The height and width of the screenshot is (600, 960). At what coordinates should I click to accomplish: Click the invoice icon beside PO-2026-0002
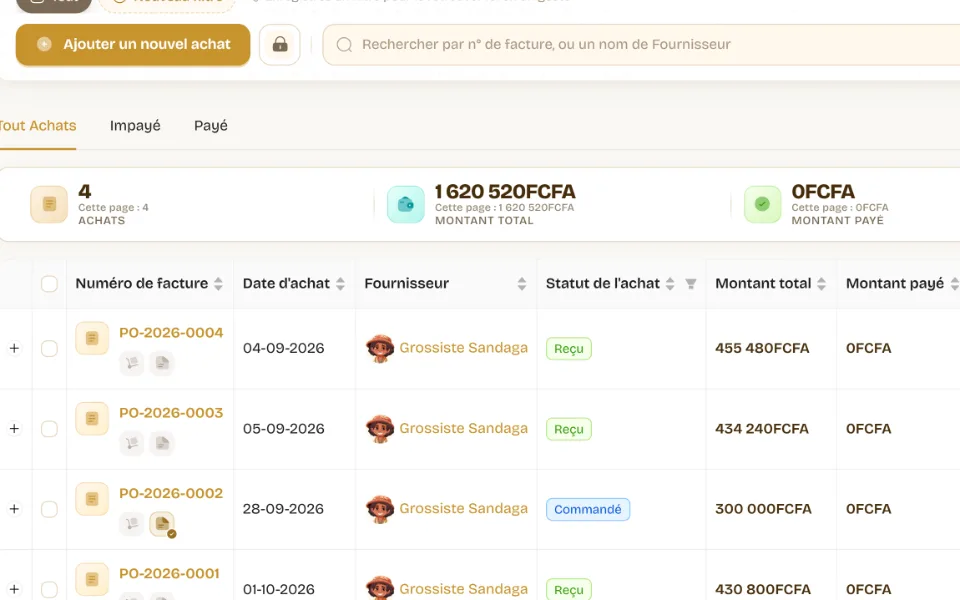coord(92,498)
